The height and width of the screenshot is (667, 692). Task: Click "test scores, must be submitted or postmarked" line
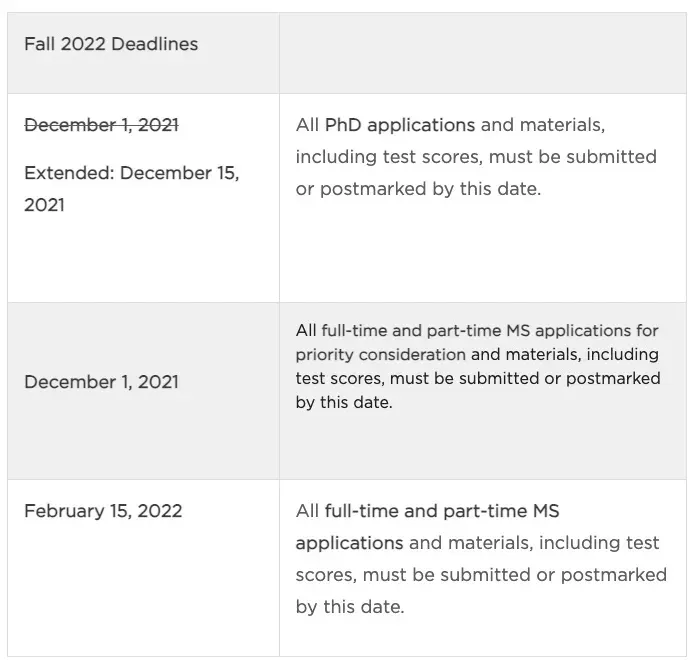click(478, 378)
